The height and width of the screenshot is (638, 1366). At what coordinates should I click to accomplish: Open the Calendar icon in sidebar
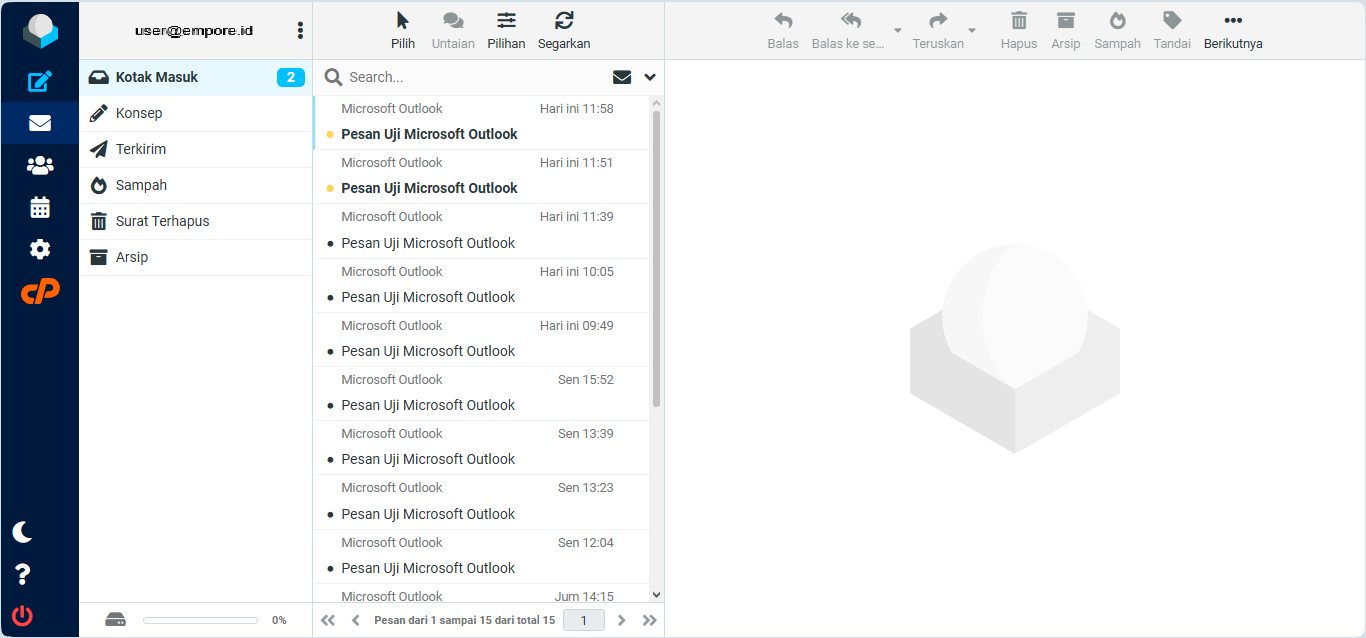coord(40,207)
